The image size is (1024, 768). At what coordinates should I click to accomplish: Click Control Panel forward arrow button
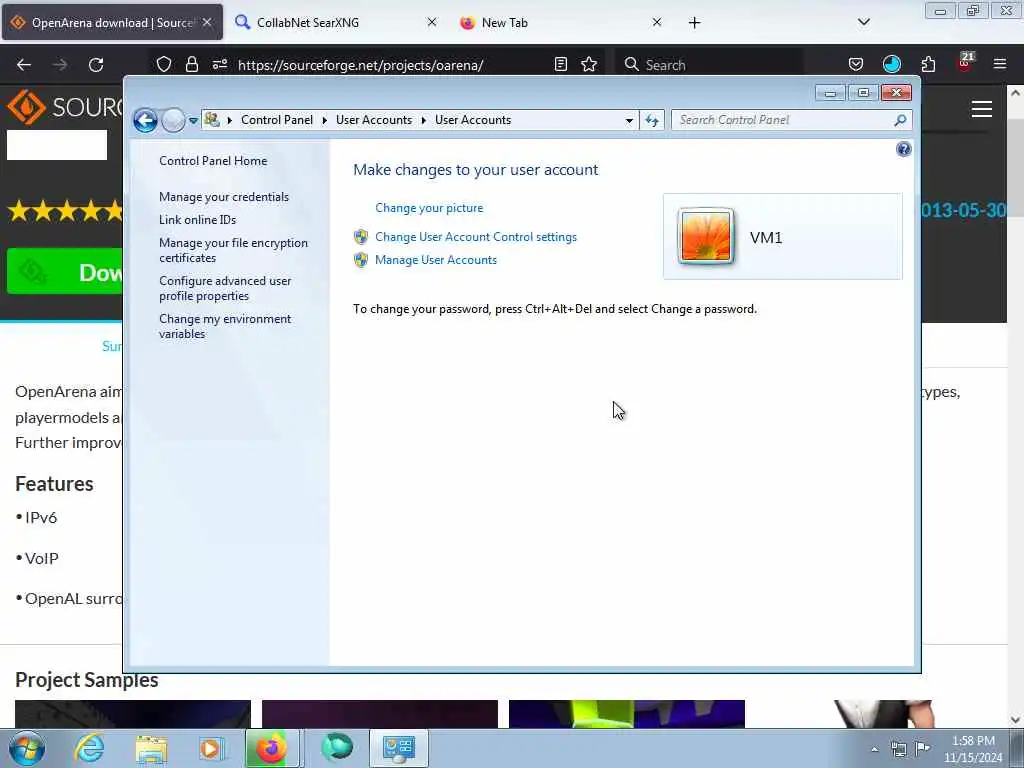click(x=173, y=120)
